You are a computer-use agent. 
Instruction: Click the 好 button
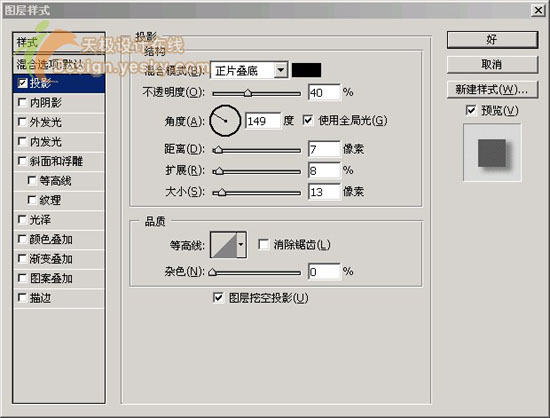pyautogui.click(x=492, y=40)
